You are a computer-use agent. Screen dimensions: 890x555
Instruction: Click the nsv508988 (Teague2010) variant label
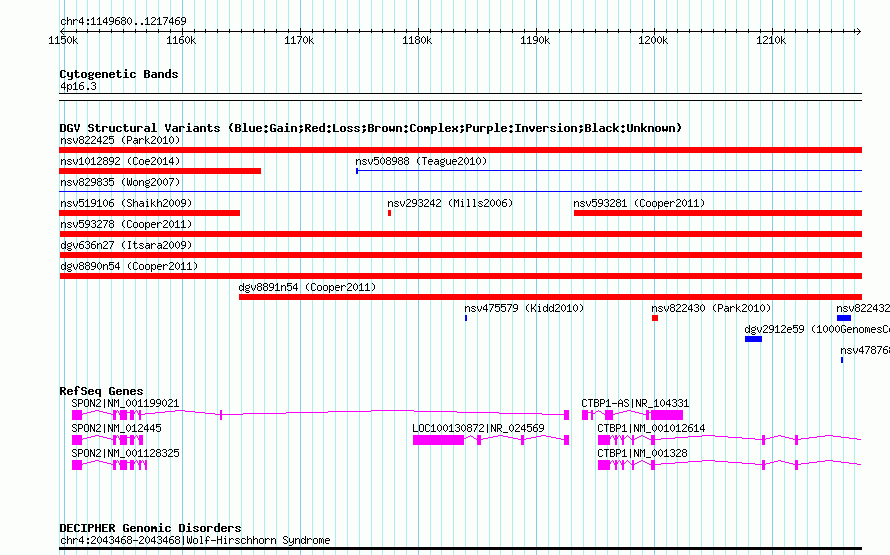point(421,161)
